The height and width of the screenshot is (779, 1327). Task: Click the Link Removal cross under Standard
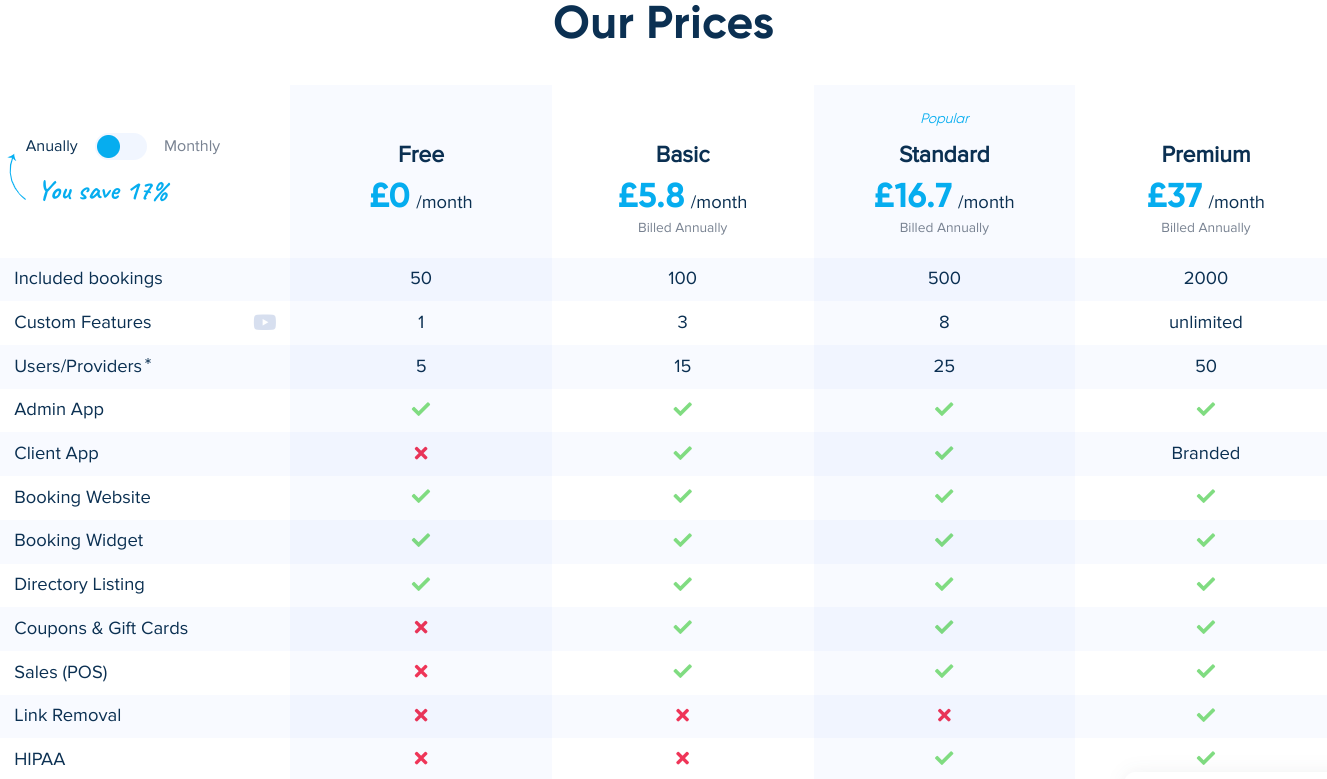tap(944, 715)
